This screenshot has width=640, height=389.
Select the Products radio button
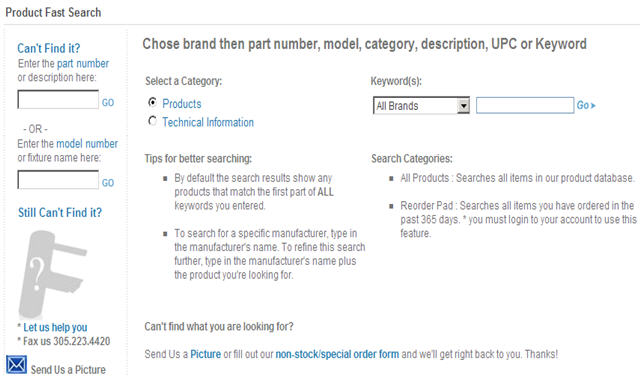tap(152, 102)
